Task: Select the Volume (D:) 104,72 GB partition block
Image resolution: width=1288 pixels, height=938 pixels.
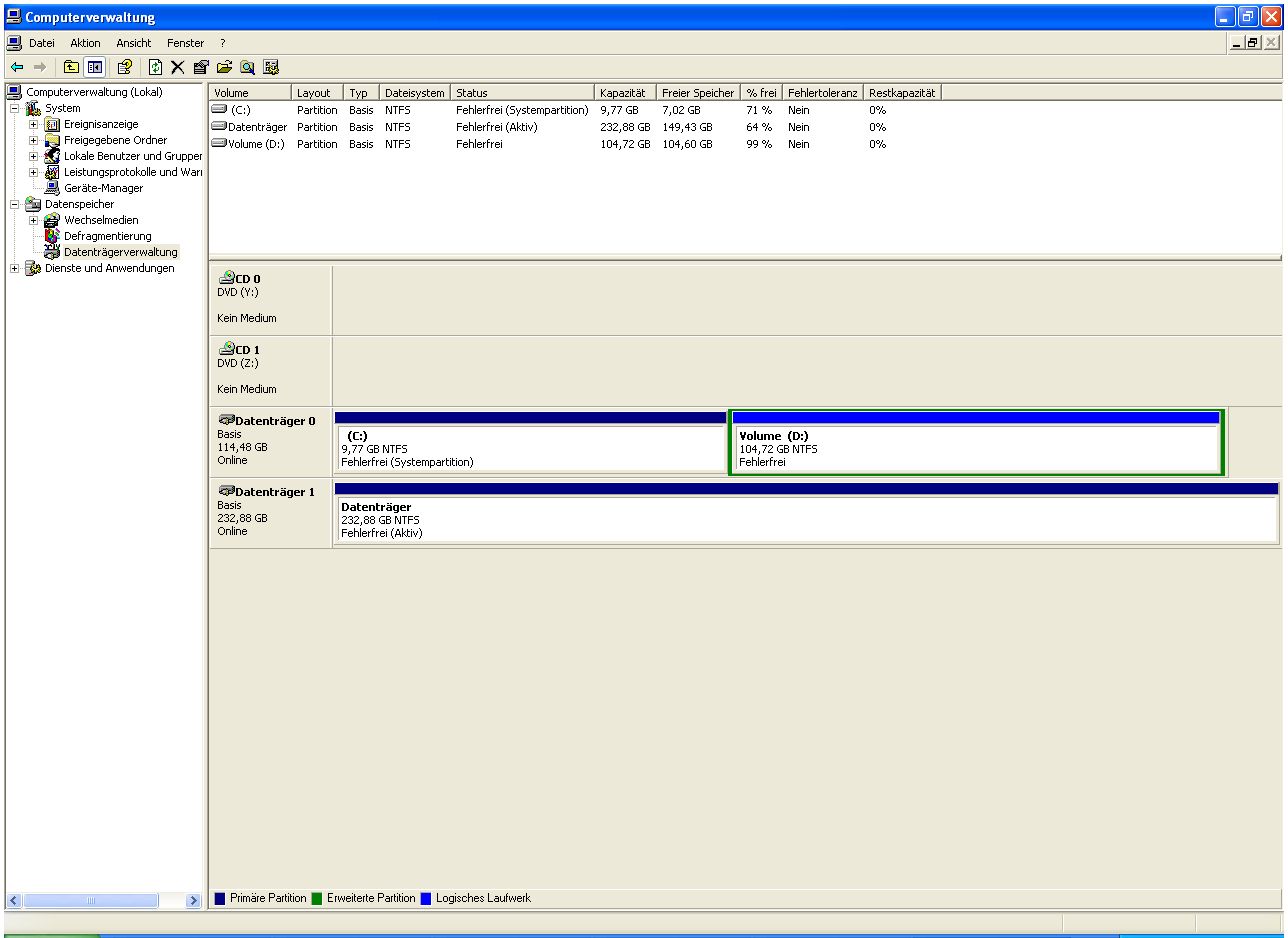Action: pos(976,442)
